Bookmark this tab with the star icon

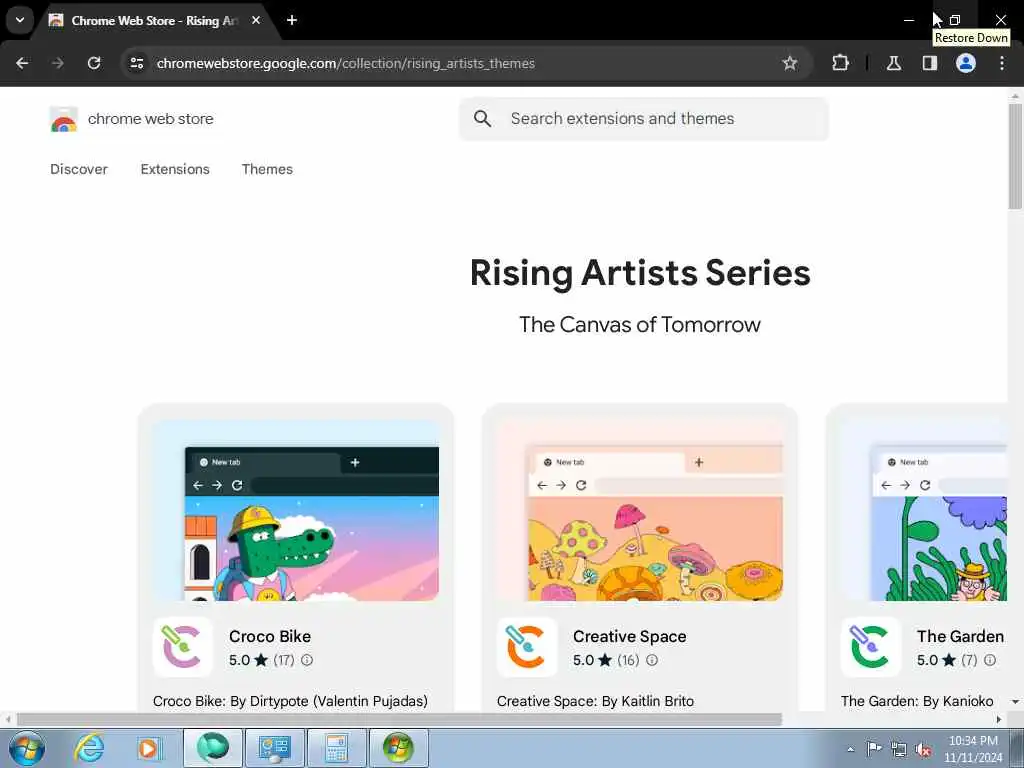click(x=790, y=63)
